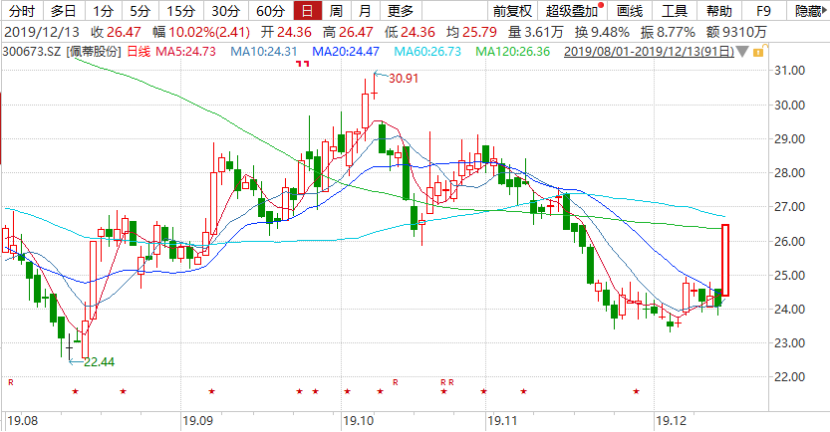This screenshot has height=432, width=830.
Task: Click the rightmost red star event marker
Action: click(x=636, y=391)
